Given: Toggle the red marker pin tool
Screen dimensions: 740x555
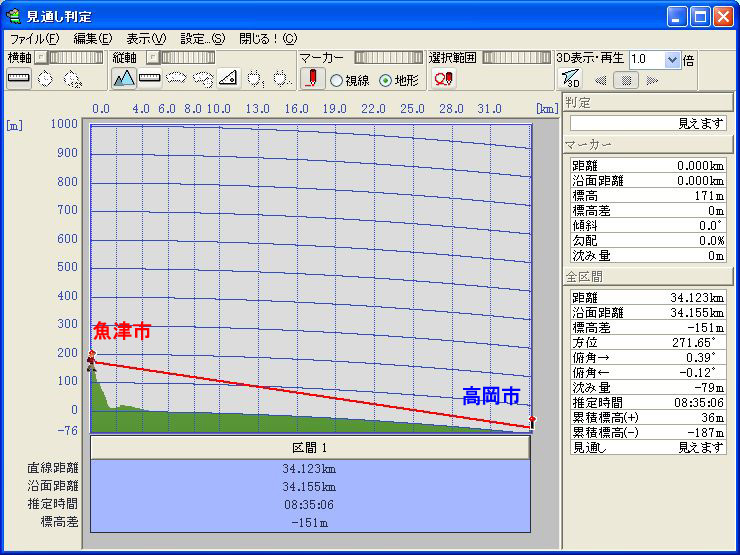Looking at the screenshot, I should click(x=312, y=78).
